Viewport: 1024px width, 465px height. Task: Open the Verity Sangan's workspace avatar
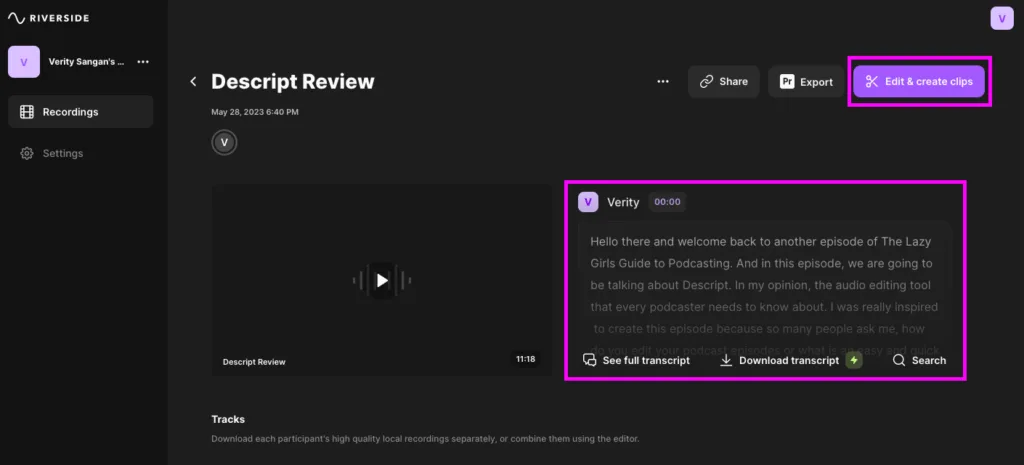pos(24,62)
